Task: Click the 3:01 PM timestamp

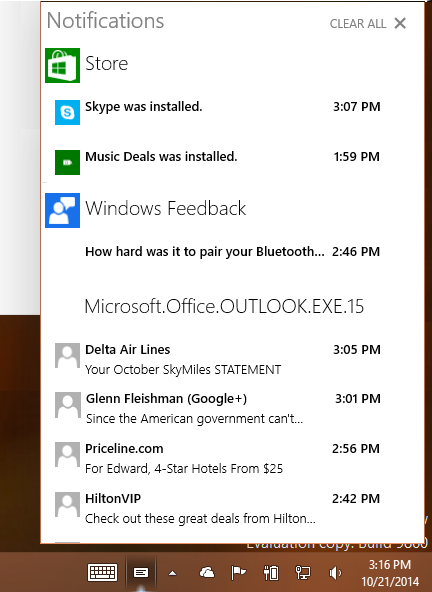Action: pos(358,398)
